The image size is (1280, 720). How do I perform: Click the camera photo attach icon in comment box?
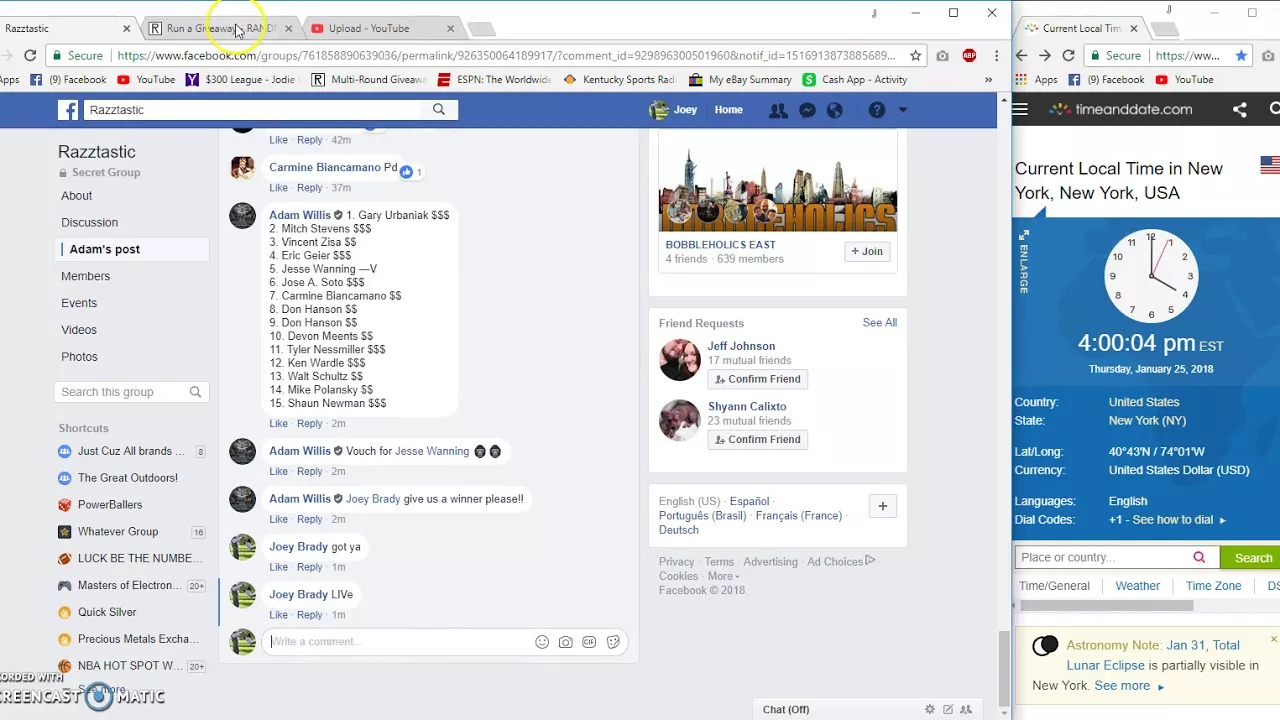pyautogui.click(x=566, y=642)
